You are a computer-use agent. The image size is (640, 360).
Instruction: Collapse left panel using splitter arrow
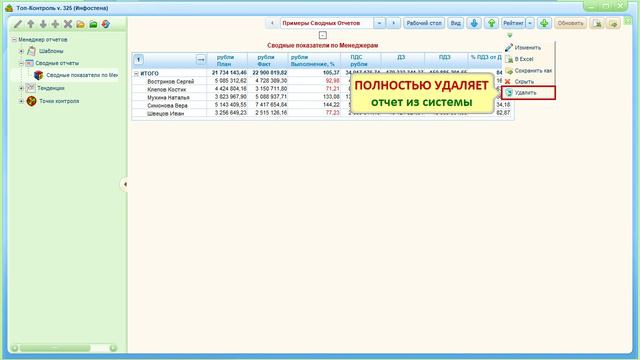coord(124,184)
